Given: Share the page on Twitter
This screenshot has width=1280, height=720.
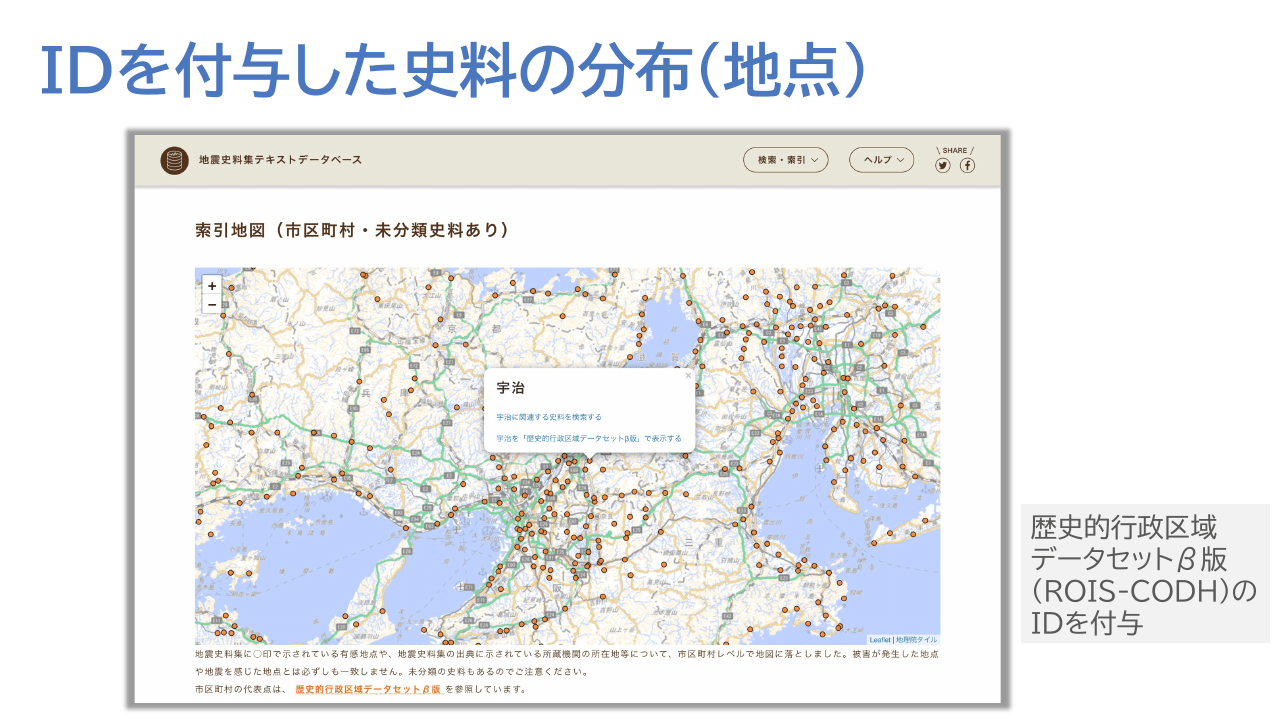Looking at the screenshot, I should [942, 166].
